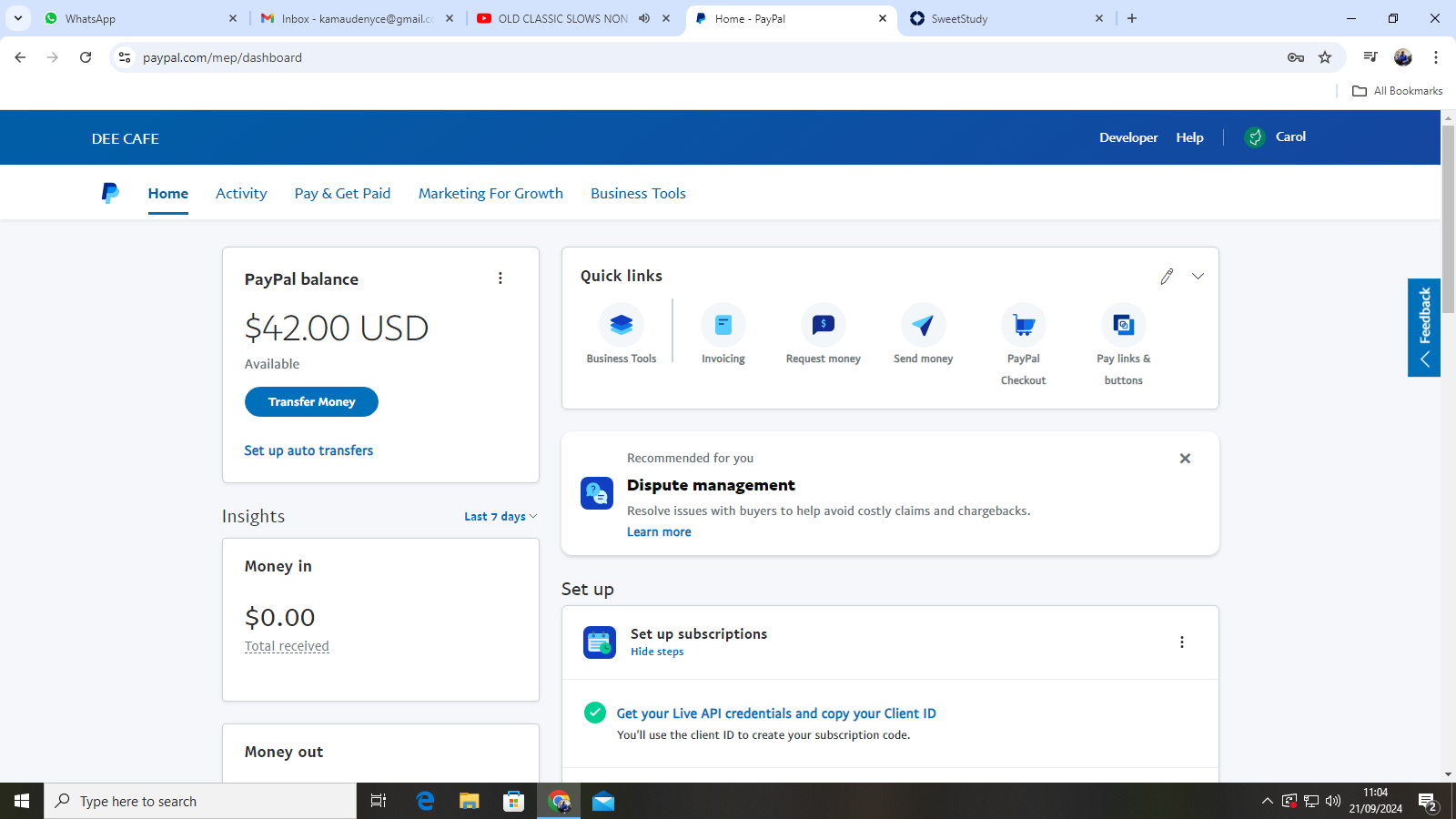Go to the Home tab

(x=168, y=193)
